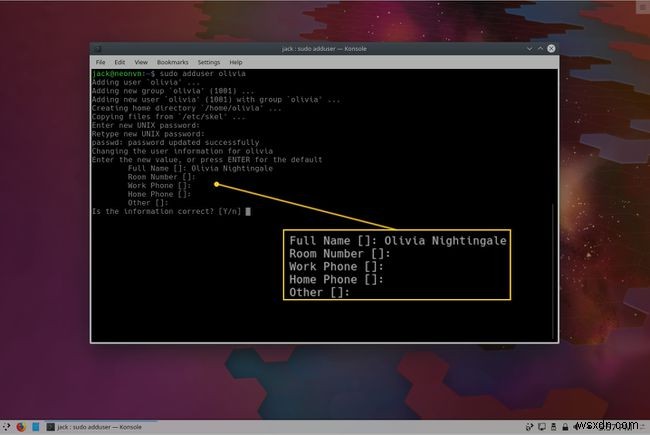650x435 pixels.
Task: Click the 'Full Name []: Olivia Nightingale' terminal line
Action: [200, 168]
